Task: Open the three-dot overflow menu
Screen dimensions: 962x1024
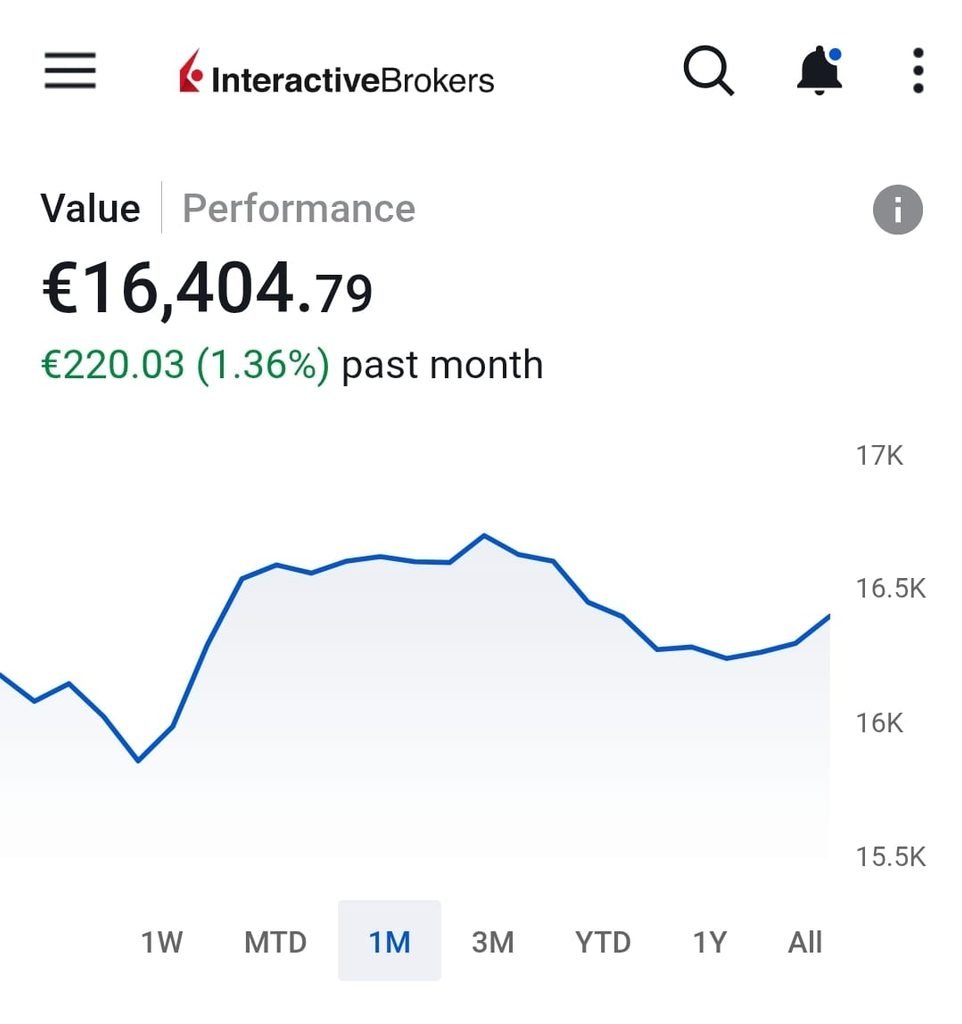Action: click(918, 71)
